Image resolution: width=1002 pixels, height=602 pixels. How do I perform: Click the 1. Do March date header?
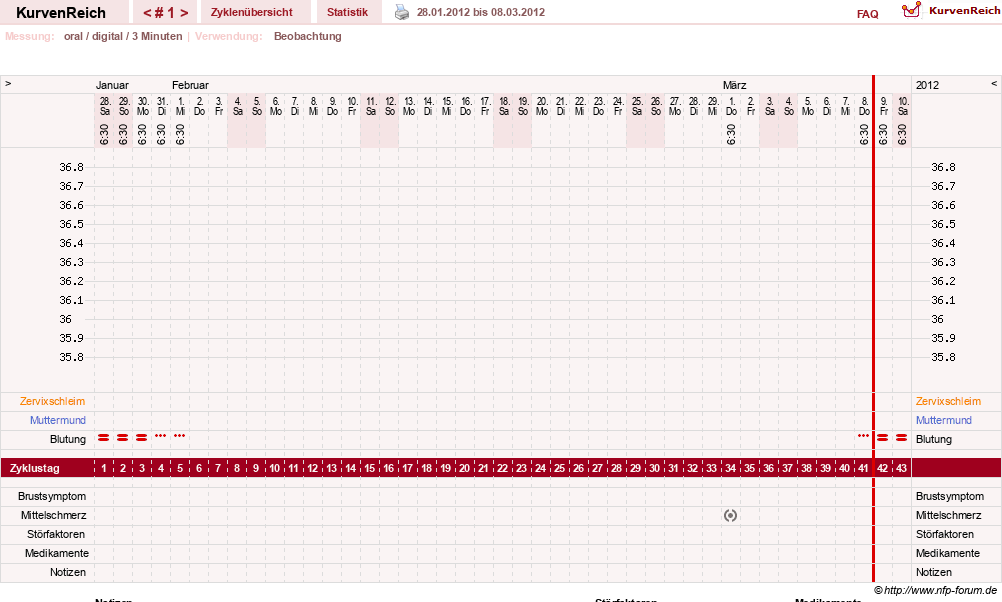[732, 106]
